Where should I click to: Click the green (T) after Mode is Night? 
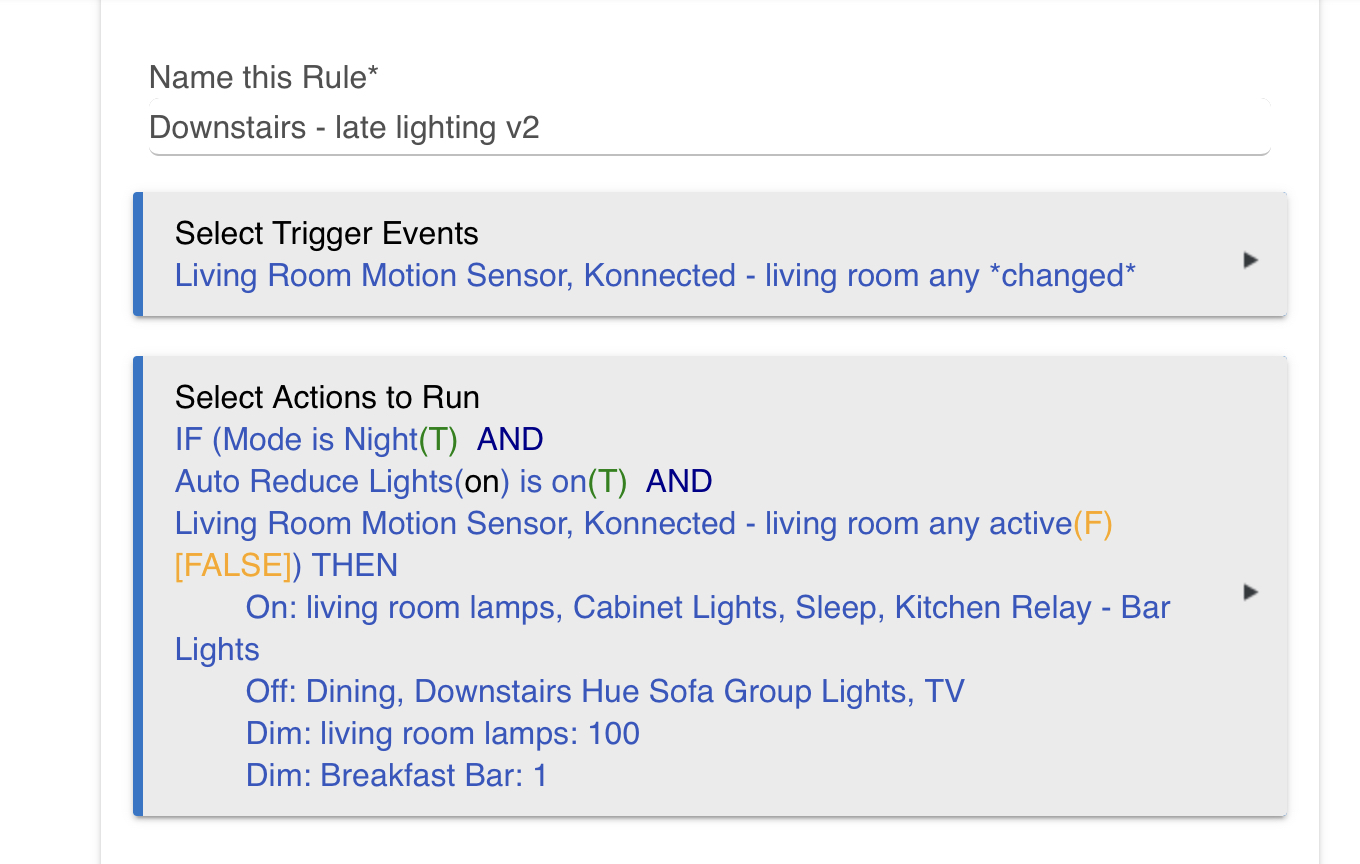click(437, 440)
